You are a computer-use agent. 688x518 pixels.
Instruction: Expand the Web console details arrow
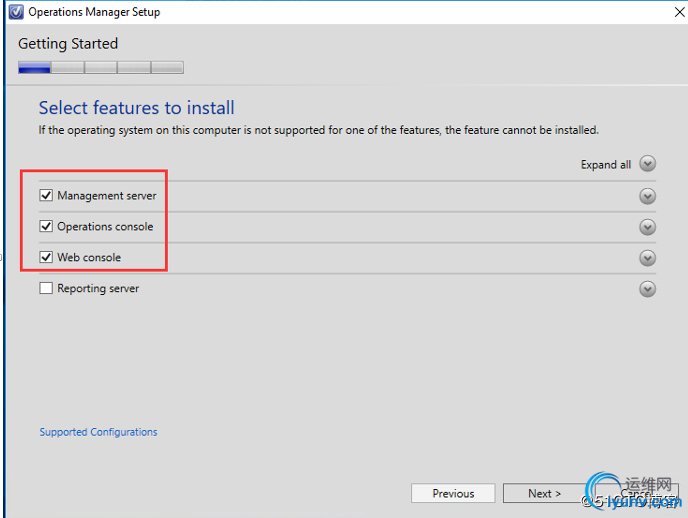tap(648, 258)
